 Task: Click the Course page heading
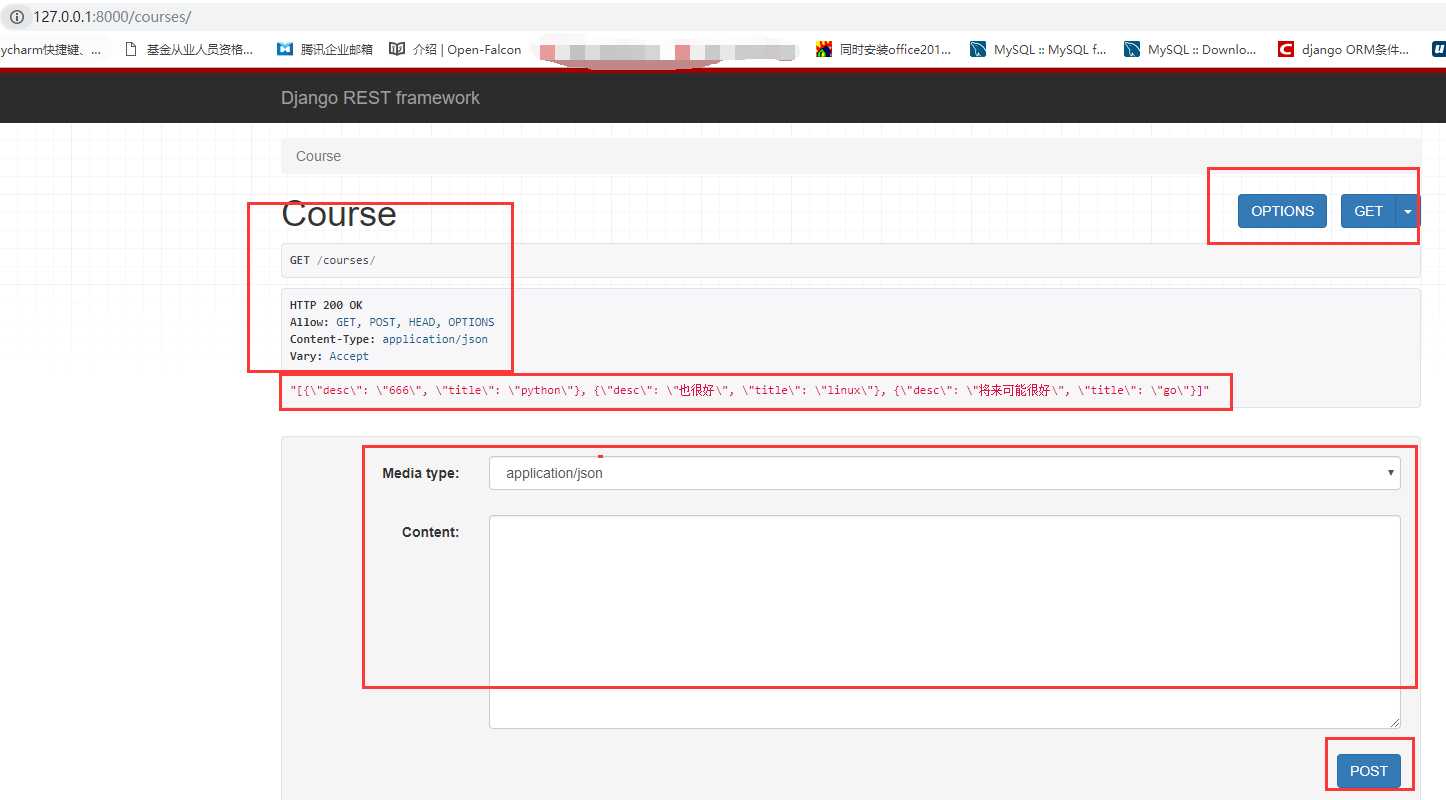(x=339, y=214)
